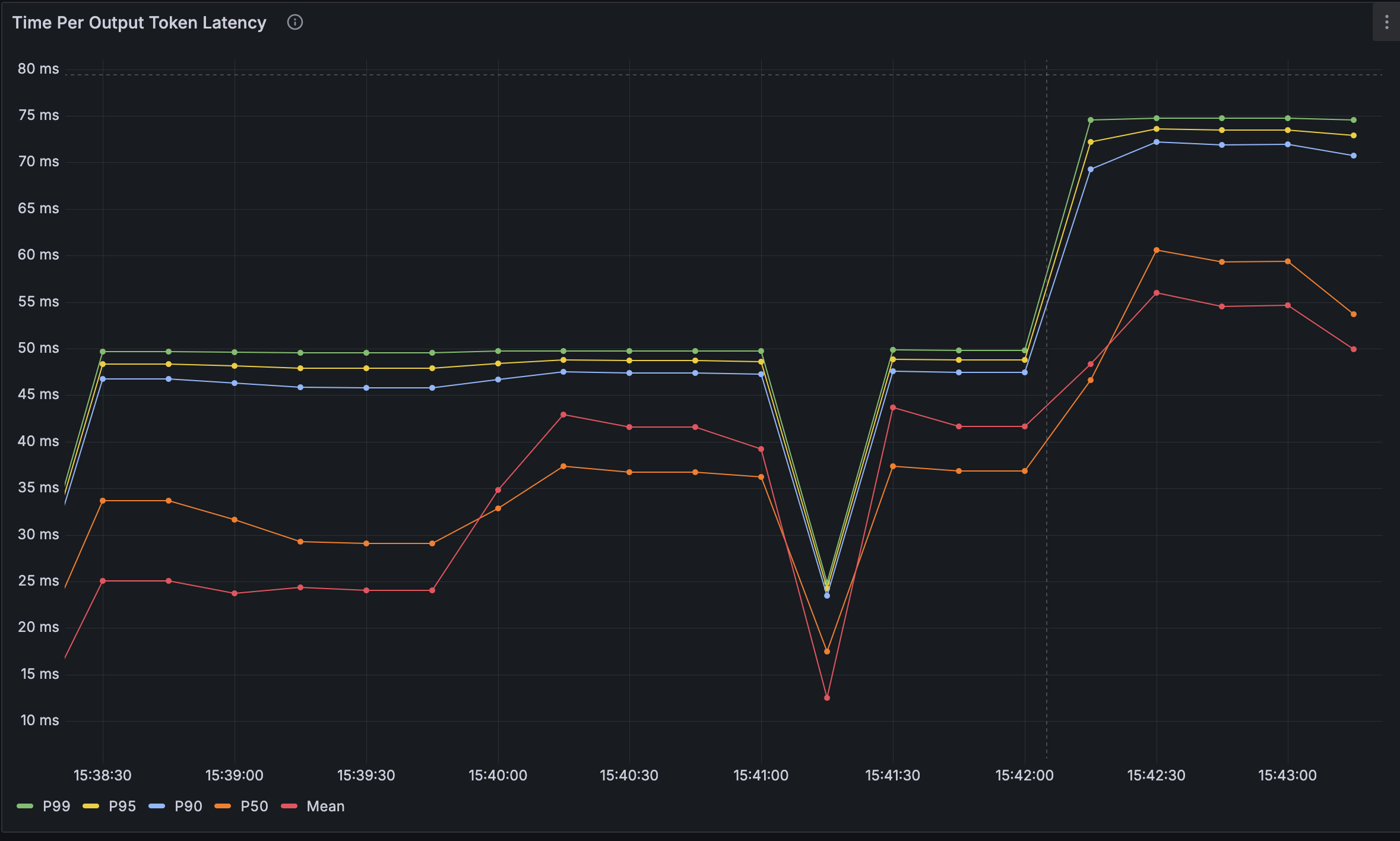Click red Mean legend color swatch
Viewport: 1400px width, 841px height.
pyautogui.click(x=289, y=806)
